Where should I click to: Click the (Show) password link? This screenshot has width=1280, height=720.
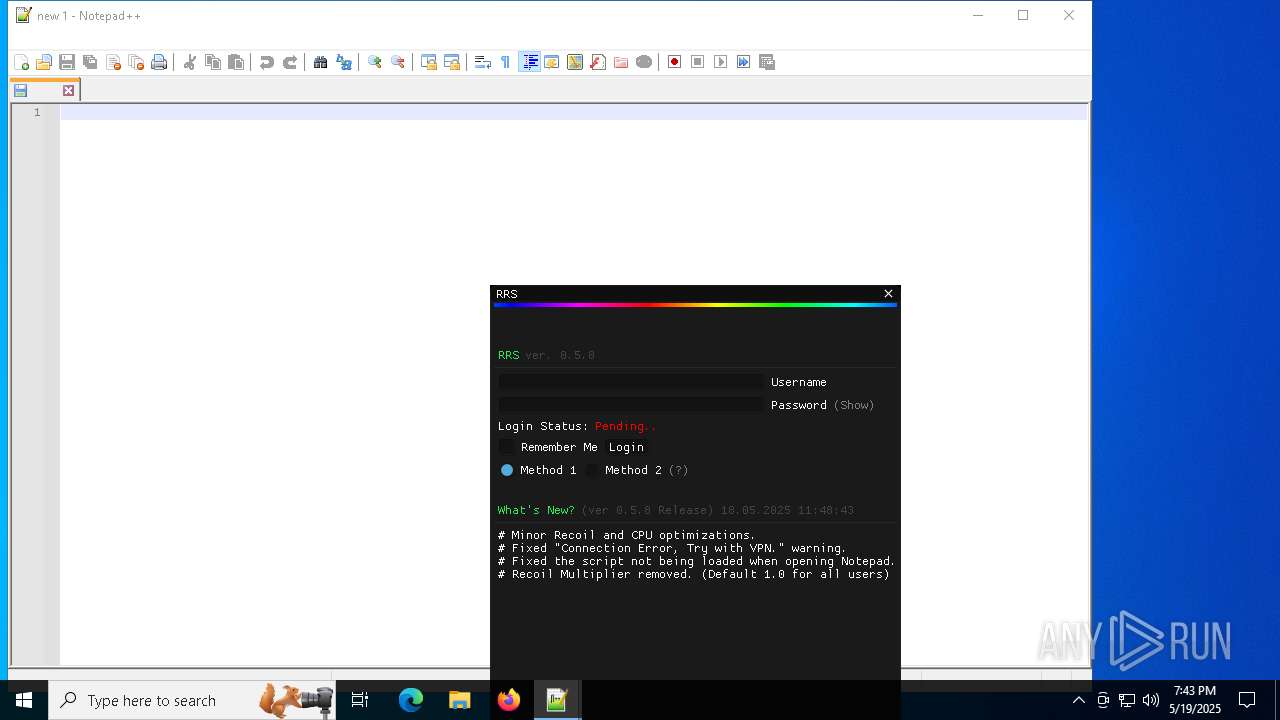coord(854,405)
